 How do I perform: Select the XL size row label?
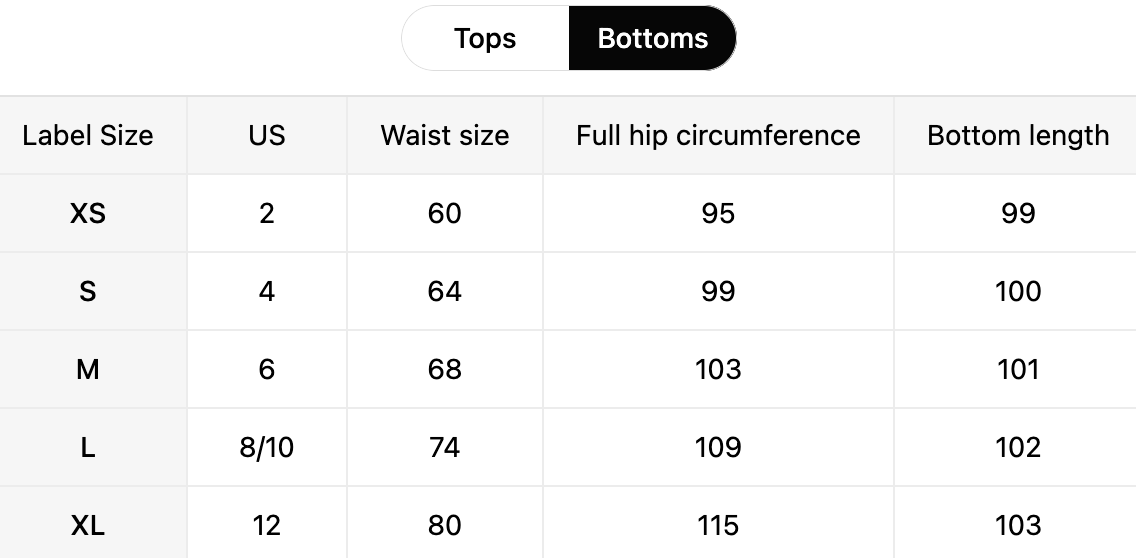(x=88, y=525)
